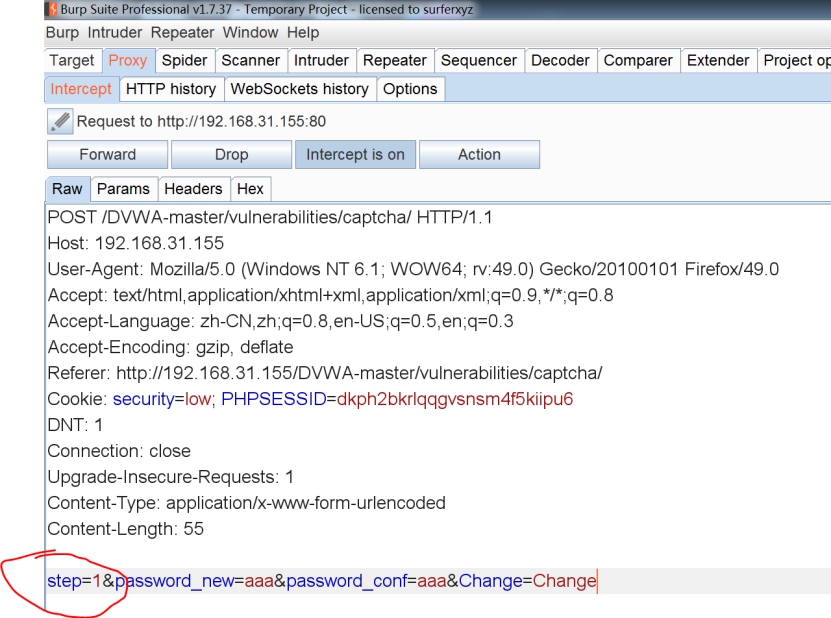Open the Scanner tab
Image resolution: width=831 pixels, height=618 pixels.
point(251,60)
